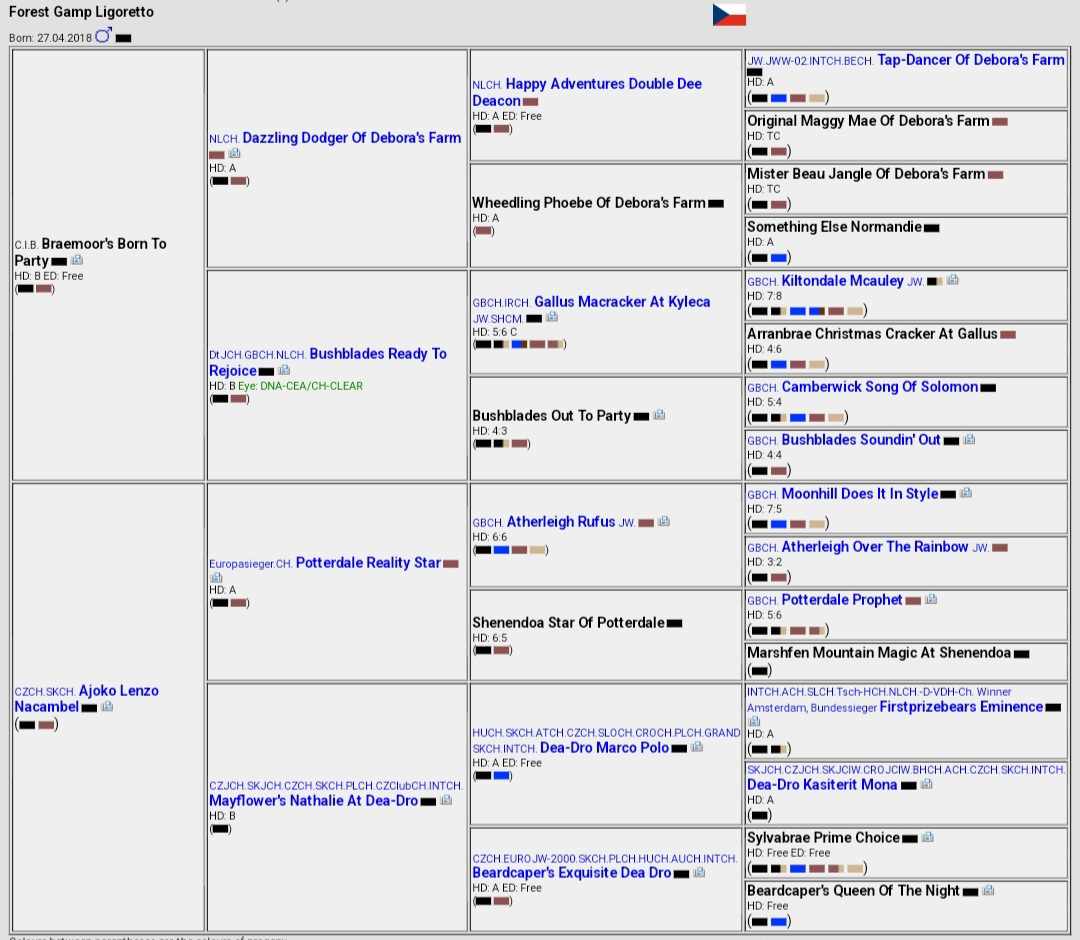
Task: Click the Czech Republic flag icon
Action: (x=729, y=14)
